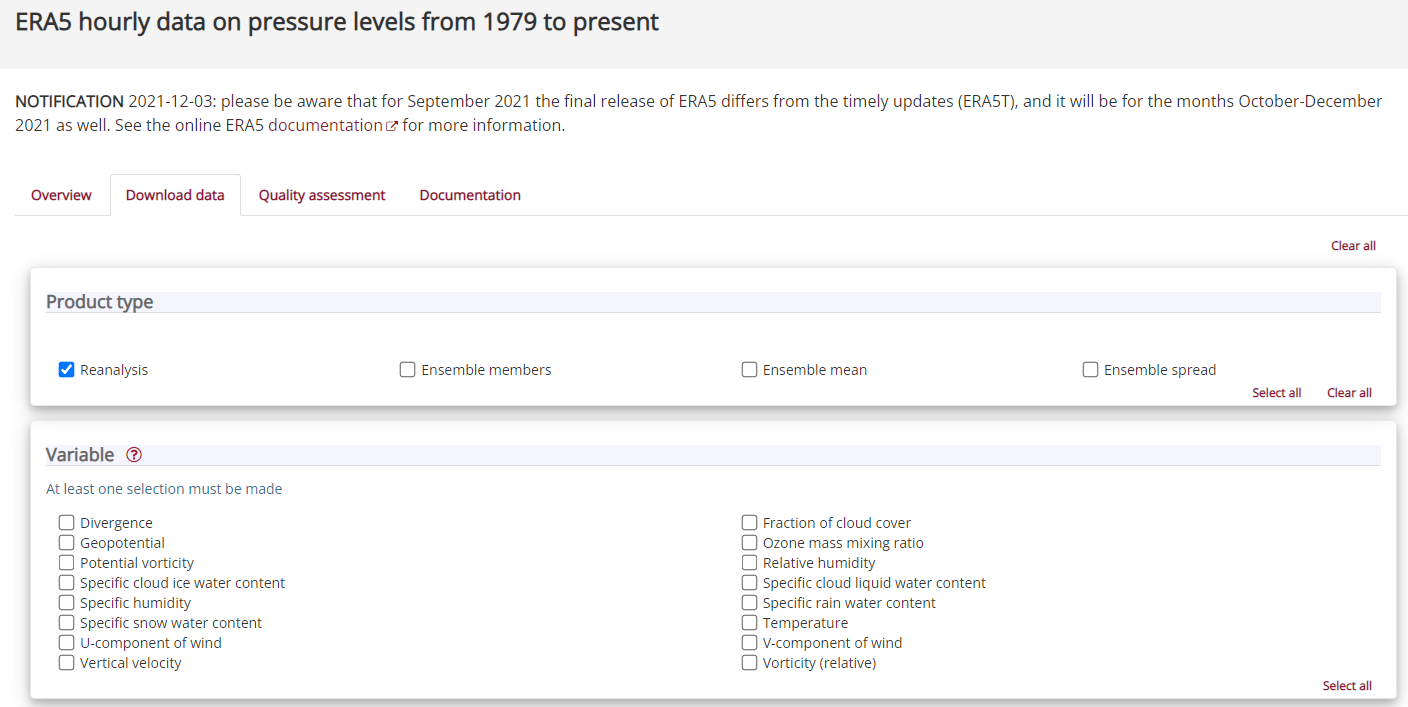The height and width of the screenshot is (707, 1408).
Task: Tick the Ensemble mean checkbox
Action: [749, 370]
